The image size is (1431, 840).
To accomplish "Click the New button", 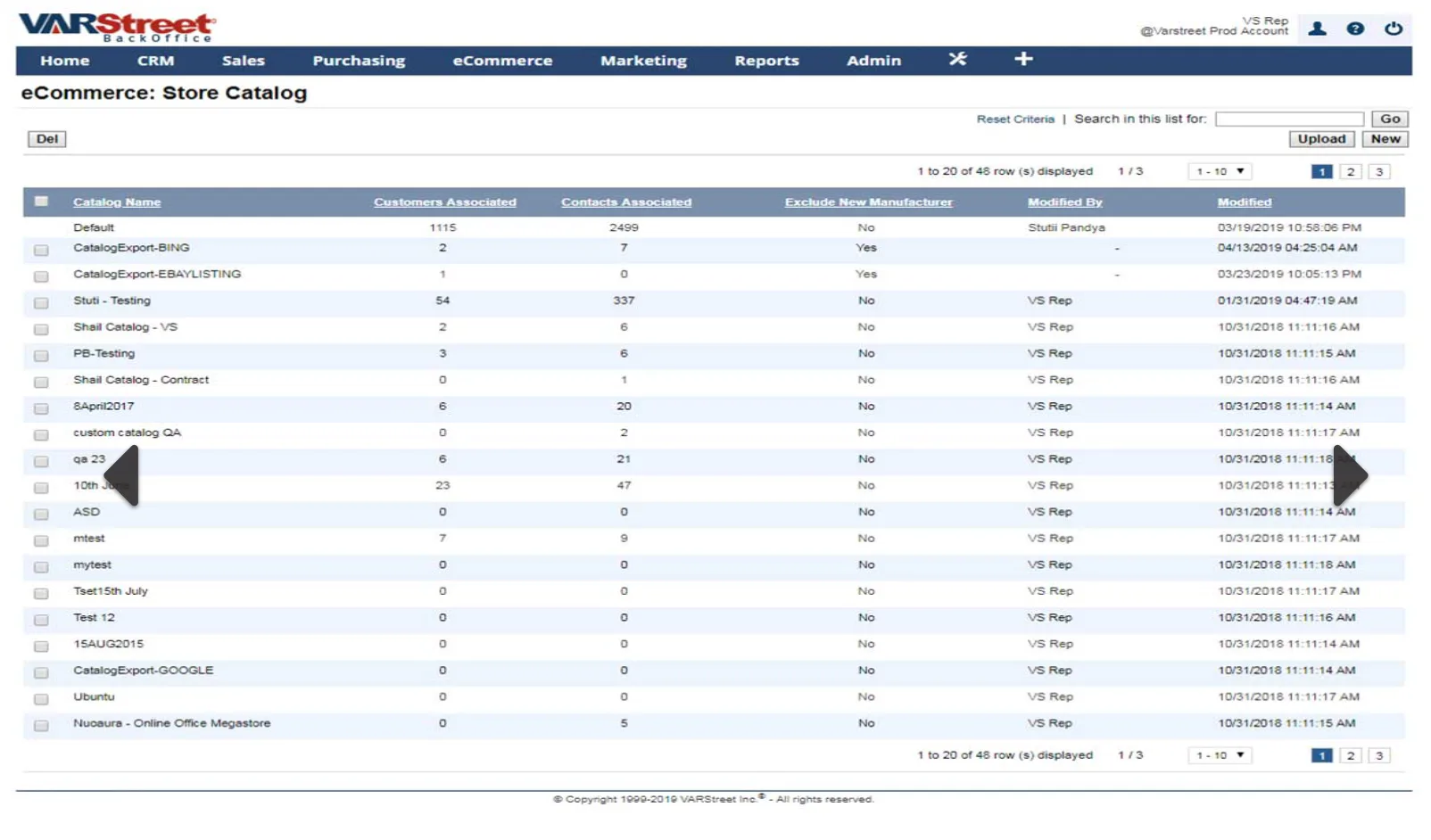I will tap(1386, 139).
